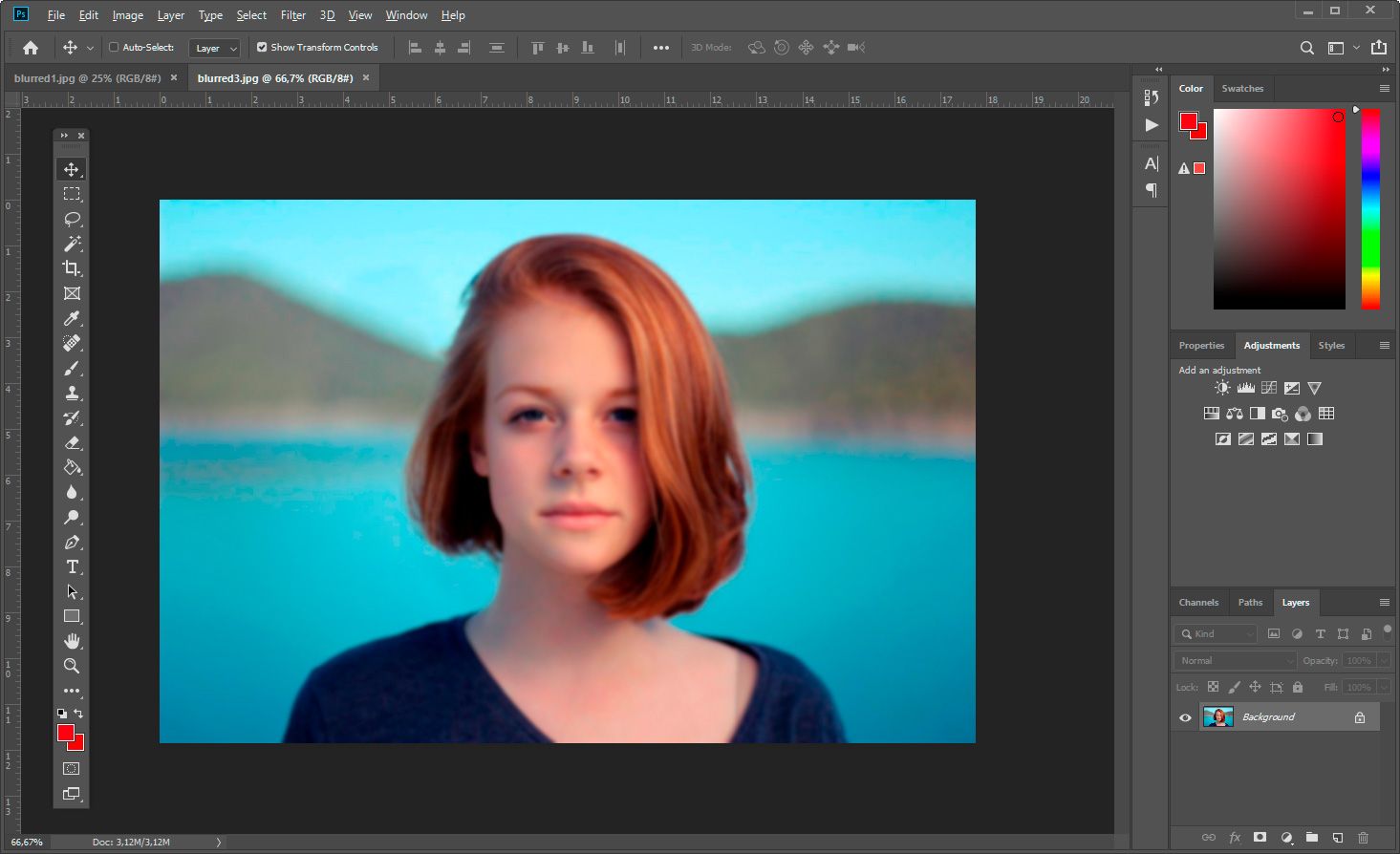
Task: Select the Hand tool
Action: pos(72,641)
